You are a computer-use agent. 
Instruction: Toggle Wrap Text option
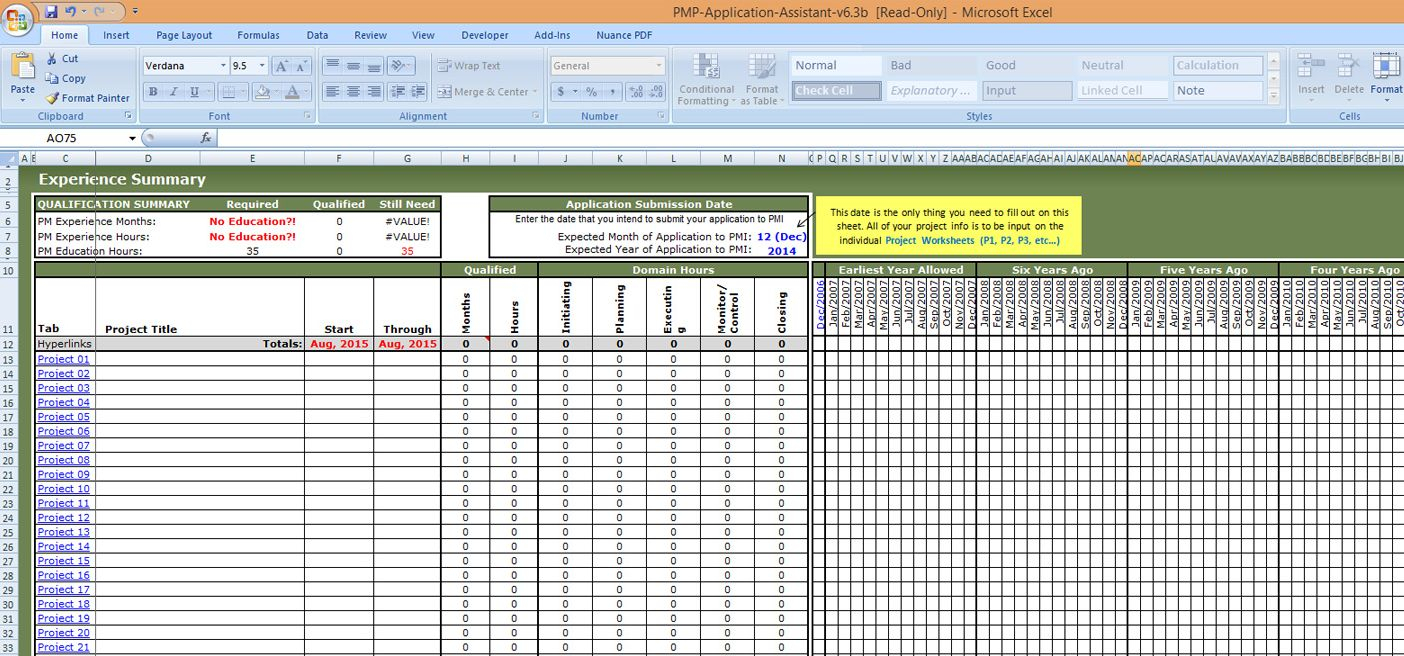click(468, 66)
